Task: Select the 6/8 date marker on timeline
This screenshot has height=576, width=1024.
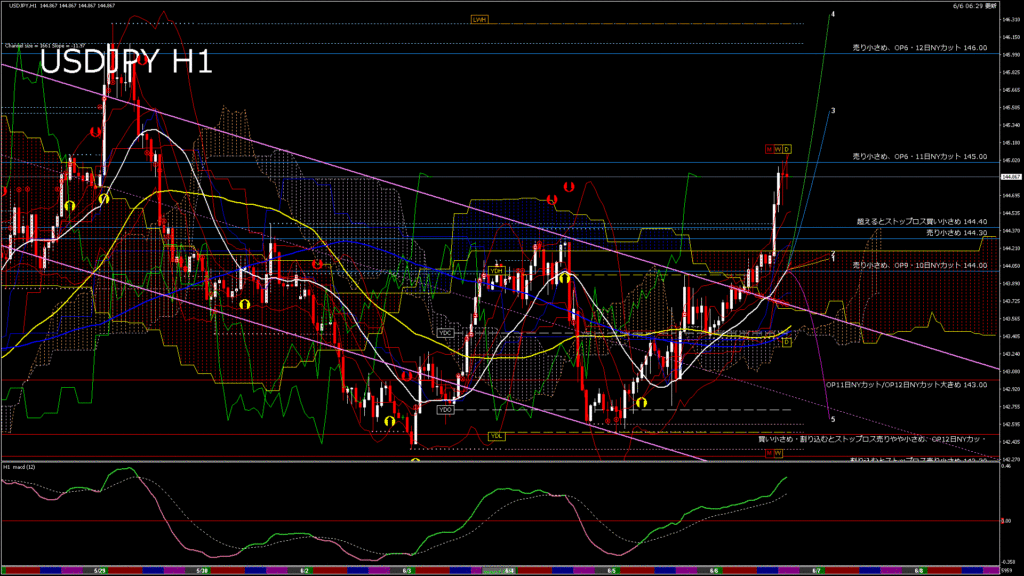Action: point(919,571)
